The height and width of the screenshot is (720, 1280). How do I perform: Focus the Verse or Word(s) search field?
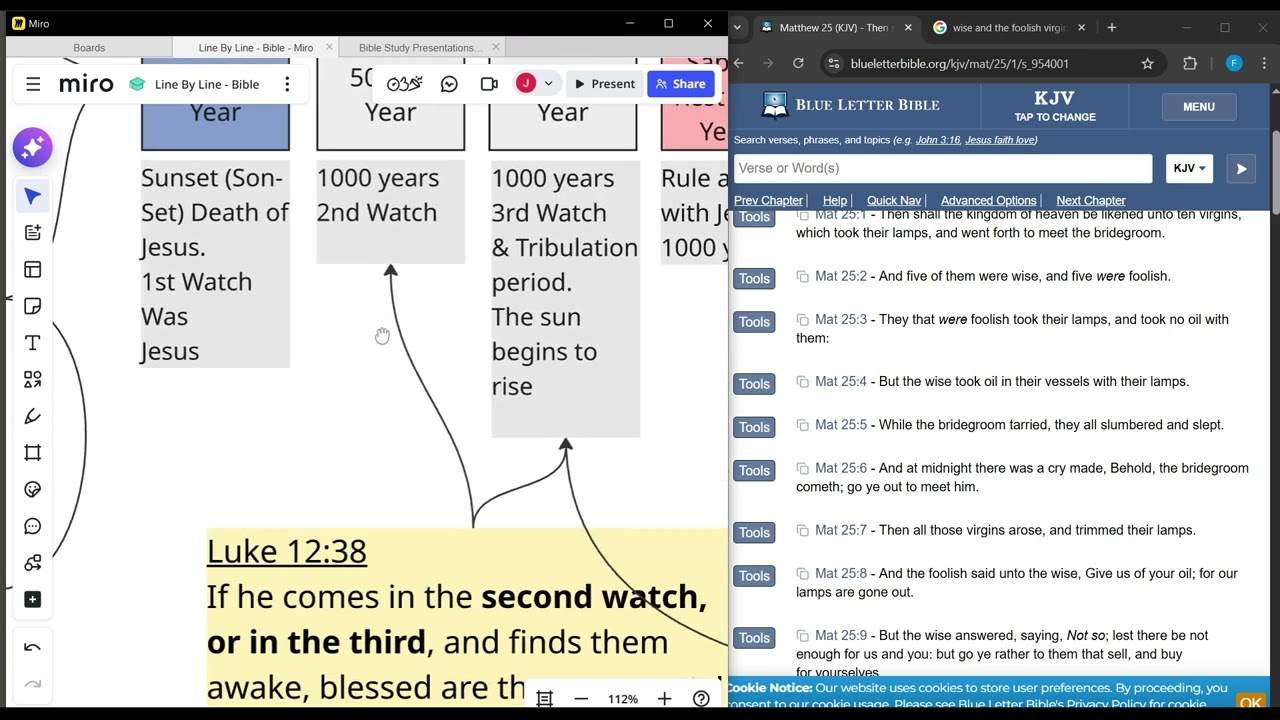click(942, 168)
